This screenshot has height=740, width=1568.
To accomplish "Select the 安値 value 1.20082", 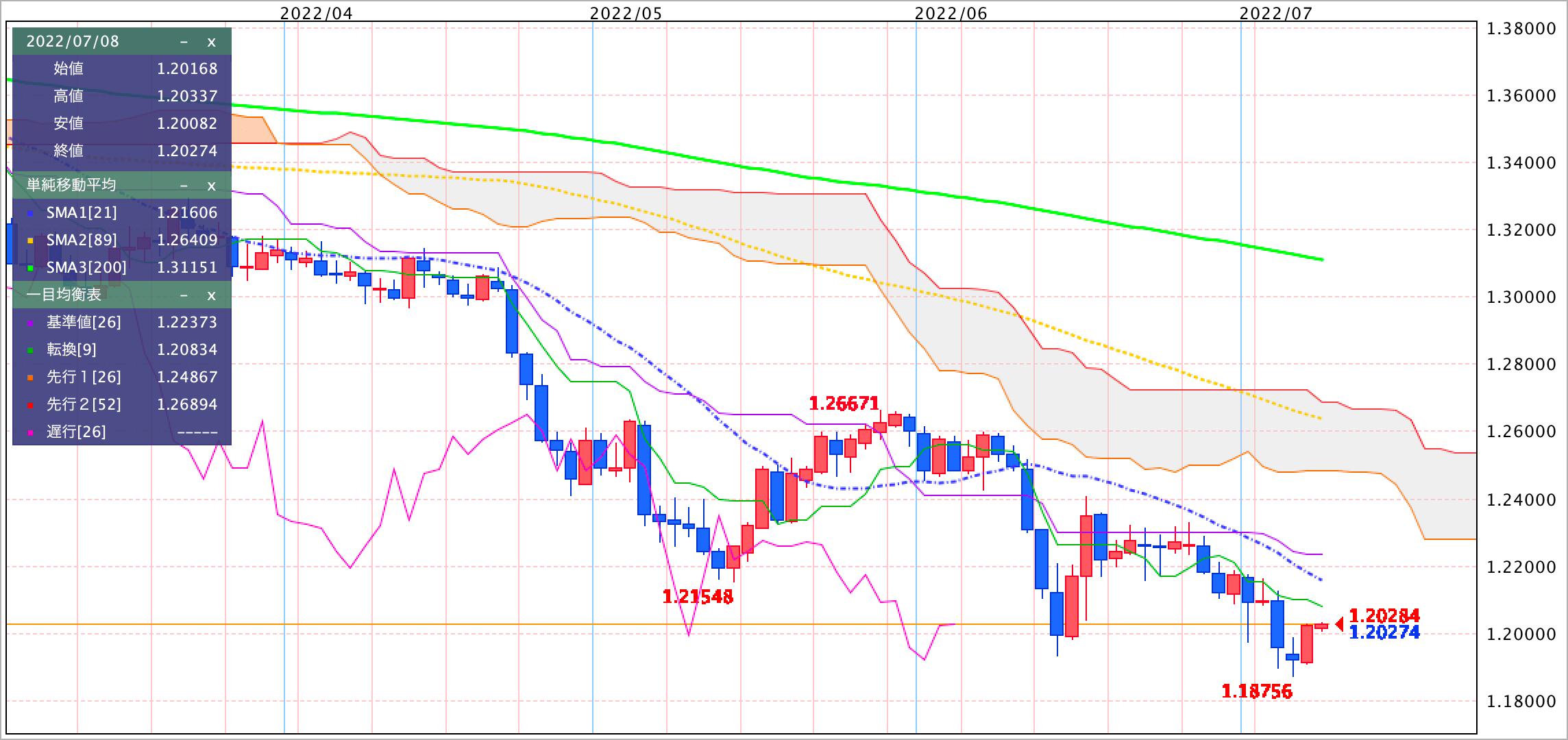I will [187, 123].
